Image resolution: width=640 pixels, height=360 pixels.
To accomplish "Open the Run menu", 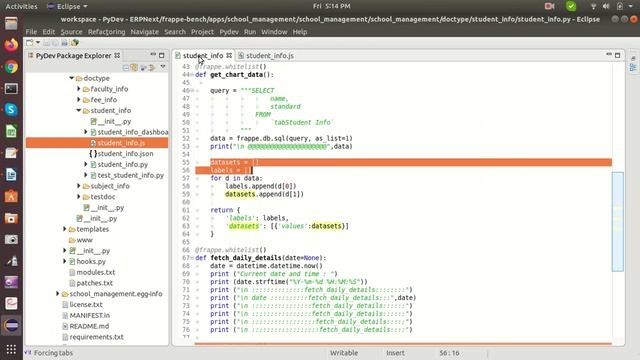I will coord(250,32).
